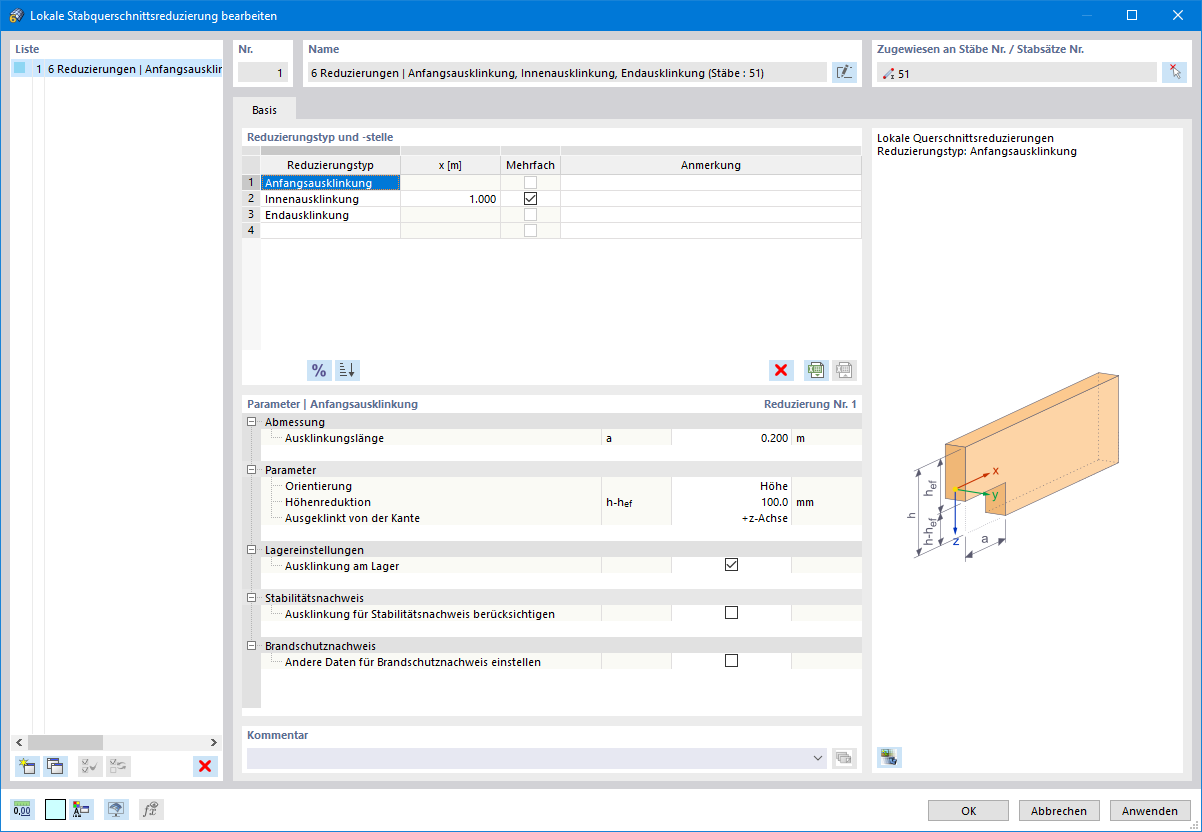Screen dimensions: 1202x832
Task: Click the units and decimals 0.00 icon
Action: click(22, 810)
